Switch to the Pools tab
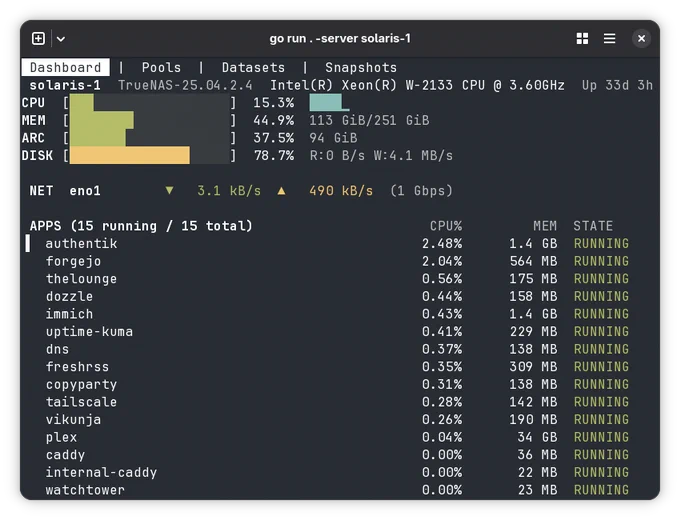Viewport: 680px width, 520px height. tap(161, 68)
